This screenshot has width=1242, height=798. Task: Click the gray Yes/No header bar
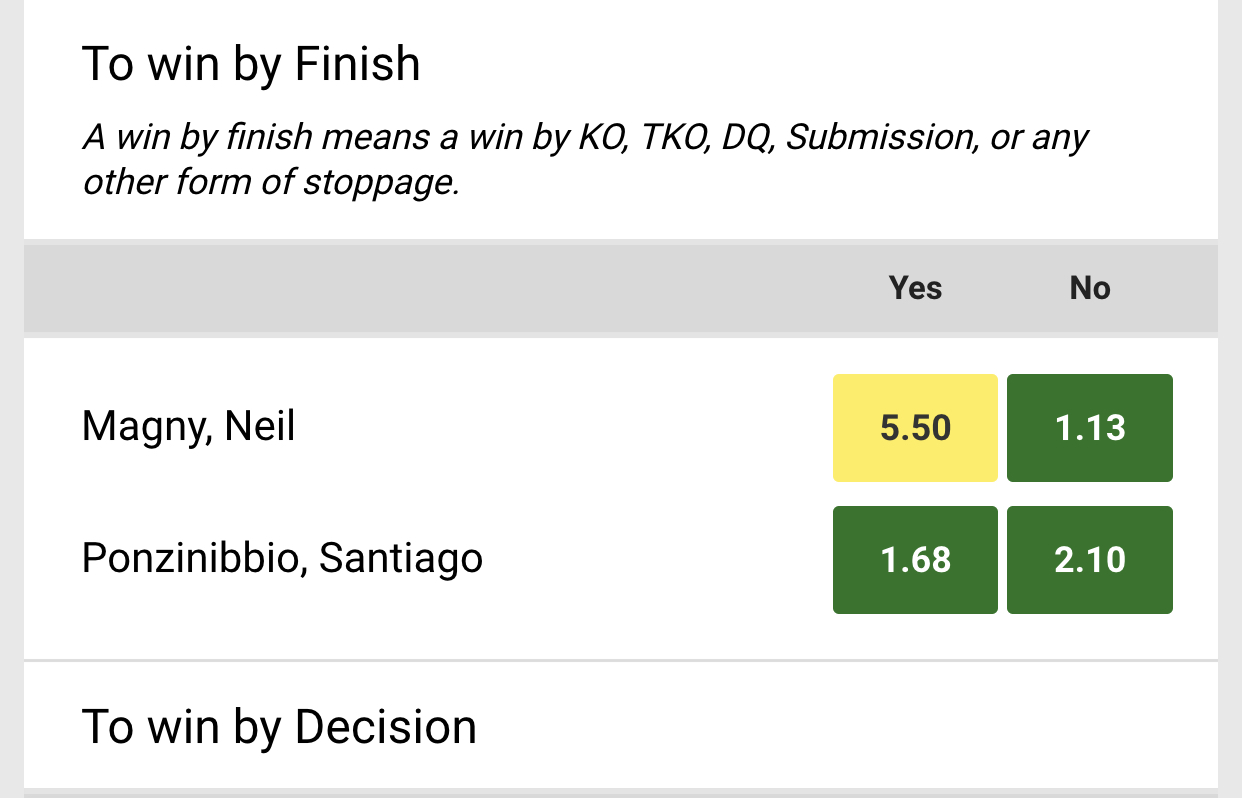pyautogui.click(x=621, y=288)
